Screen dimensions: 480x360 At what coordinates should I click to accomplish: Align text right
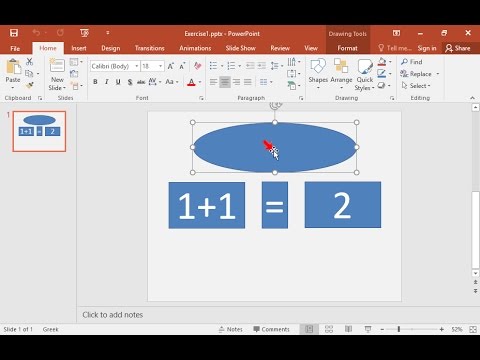pos(236,82)
